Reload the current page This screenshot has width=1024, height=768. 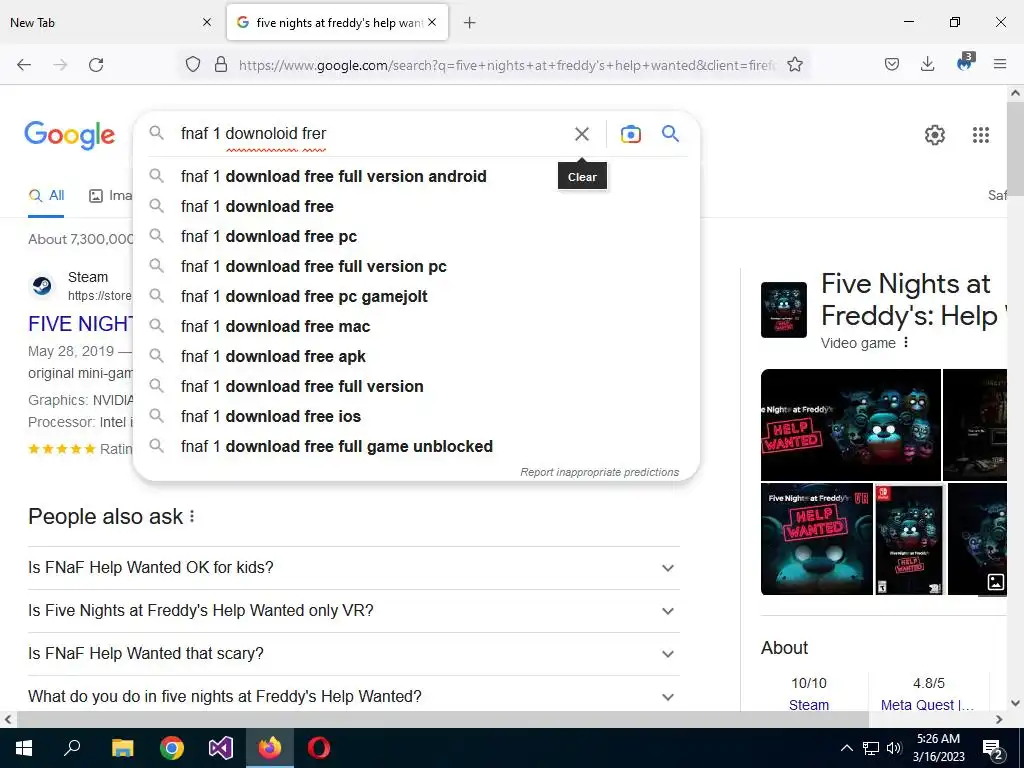[x=96, y=65]
